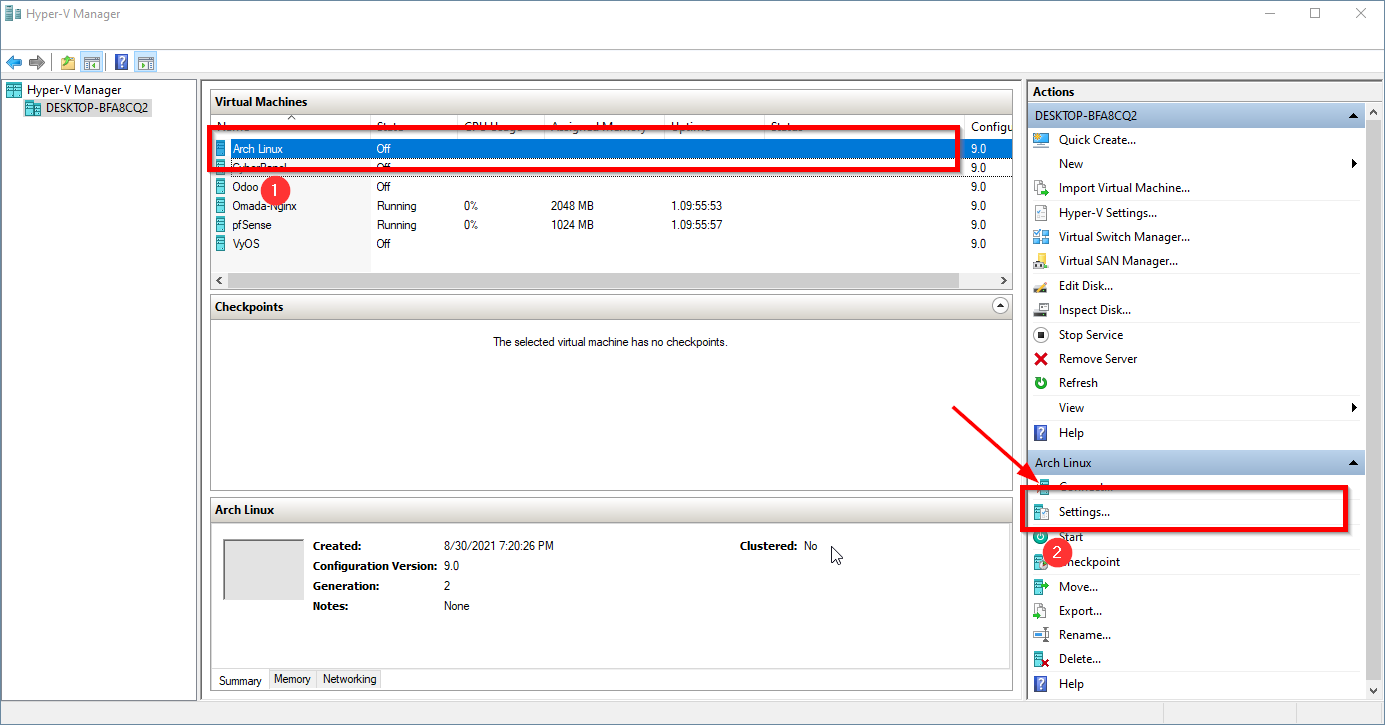Image resolution: width=1385 pixels, height=725 pixels.
Task: Click the green Refresh icon
Action: click(1041, 383)
